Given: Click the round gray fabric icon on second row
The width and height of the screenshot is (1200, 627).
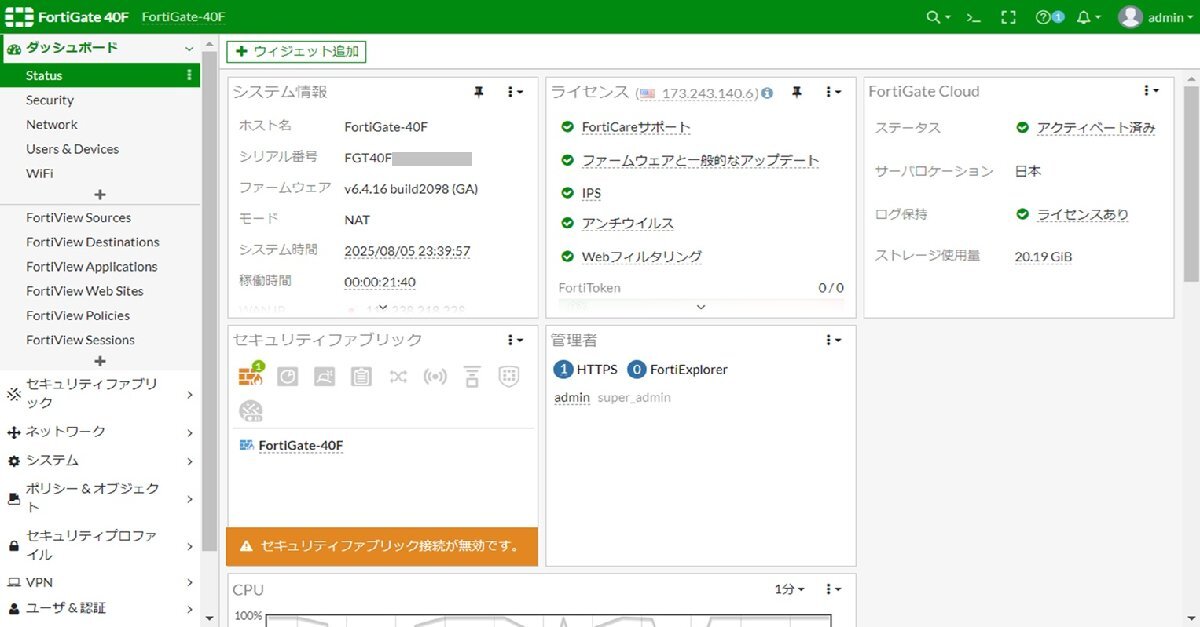Looking at the screenshot, I should (x=250, y=411).
